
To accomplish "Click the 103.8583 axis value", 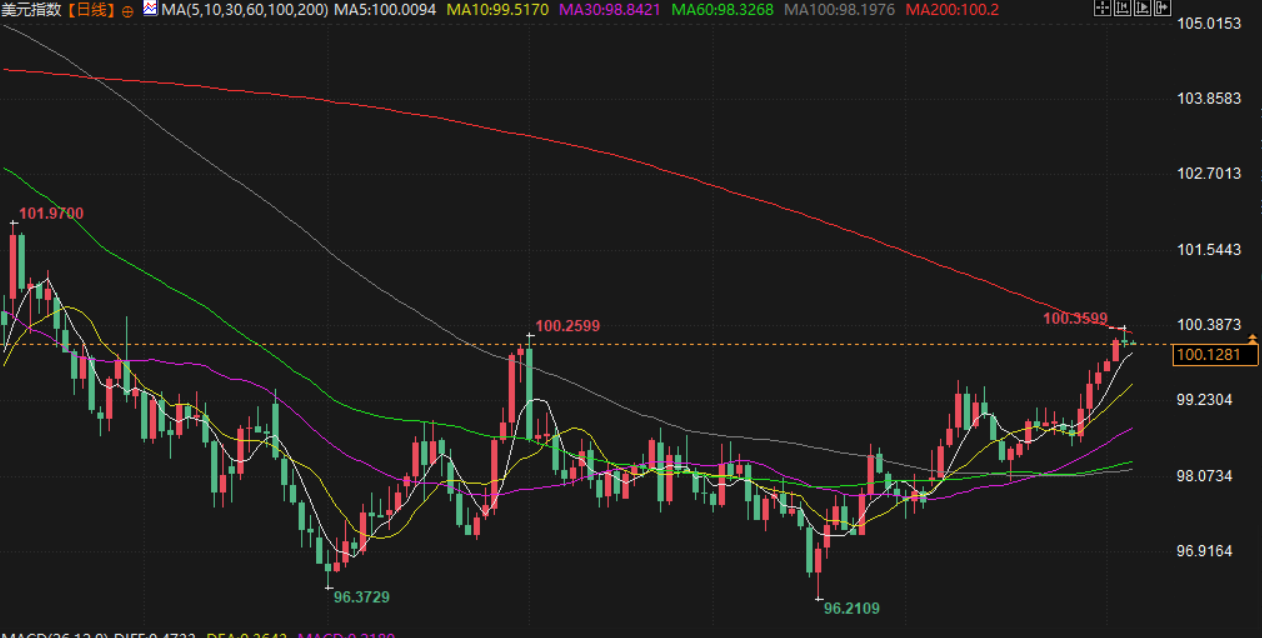I will (1209, 98).
